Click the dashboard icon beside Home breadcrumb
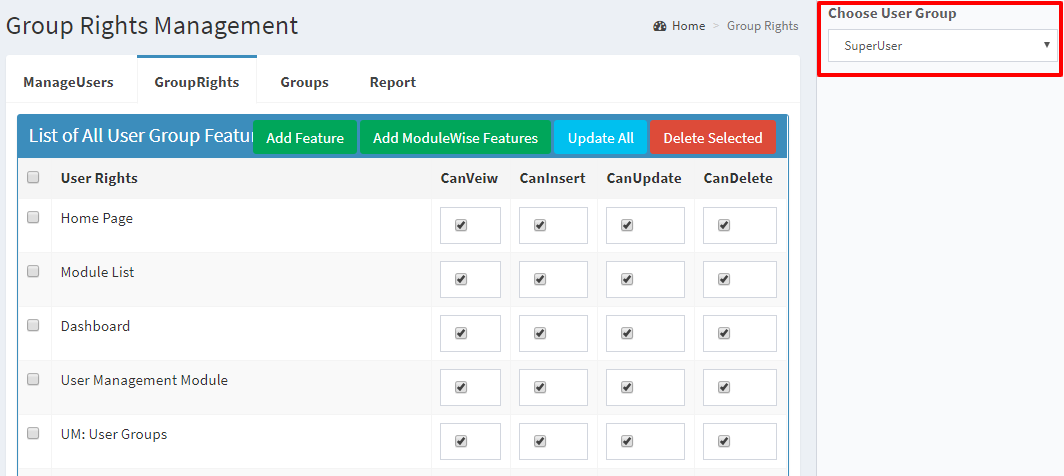This screenshot has width=1064, height=476. [x=660, y=26]
